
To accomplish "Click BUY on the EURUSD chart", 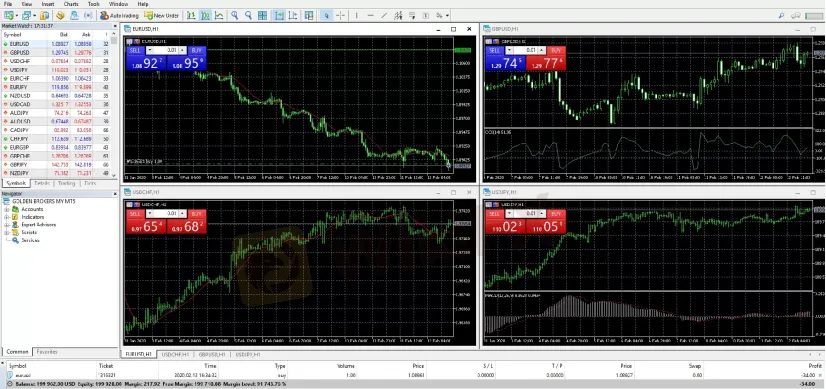I will coord(196,50).
